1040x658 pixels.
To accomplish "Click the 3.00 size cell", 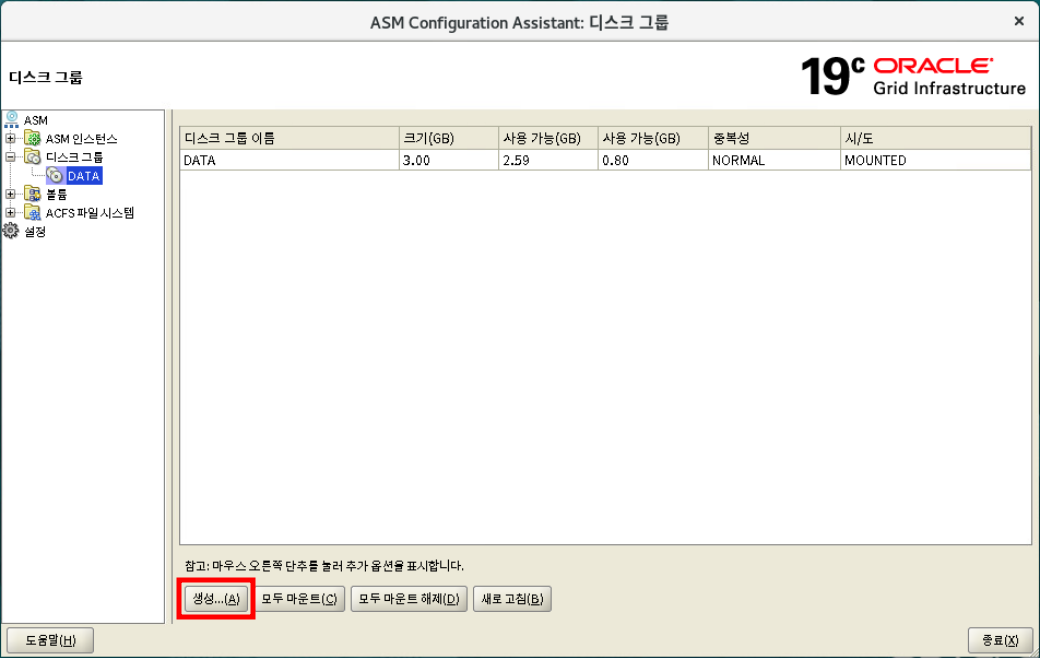I will tap(448, 160).
